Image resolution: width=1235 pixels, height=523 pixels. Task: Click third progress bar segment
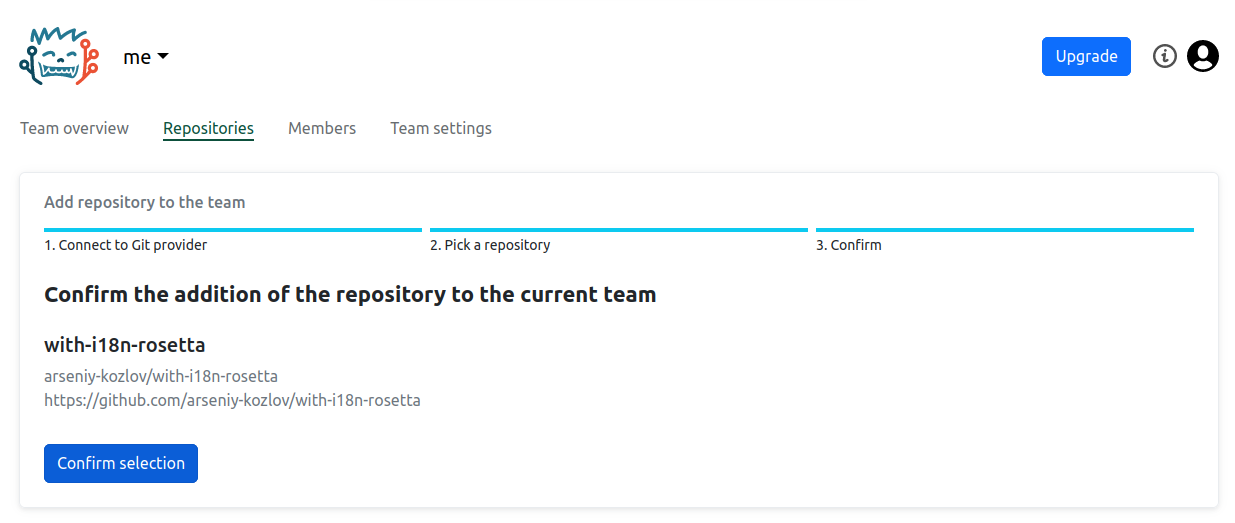pos(1004,230)
